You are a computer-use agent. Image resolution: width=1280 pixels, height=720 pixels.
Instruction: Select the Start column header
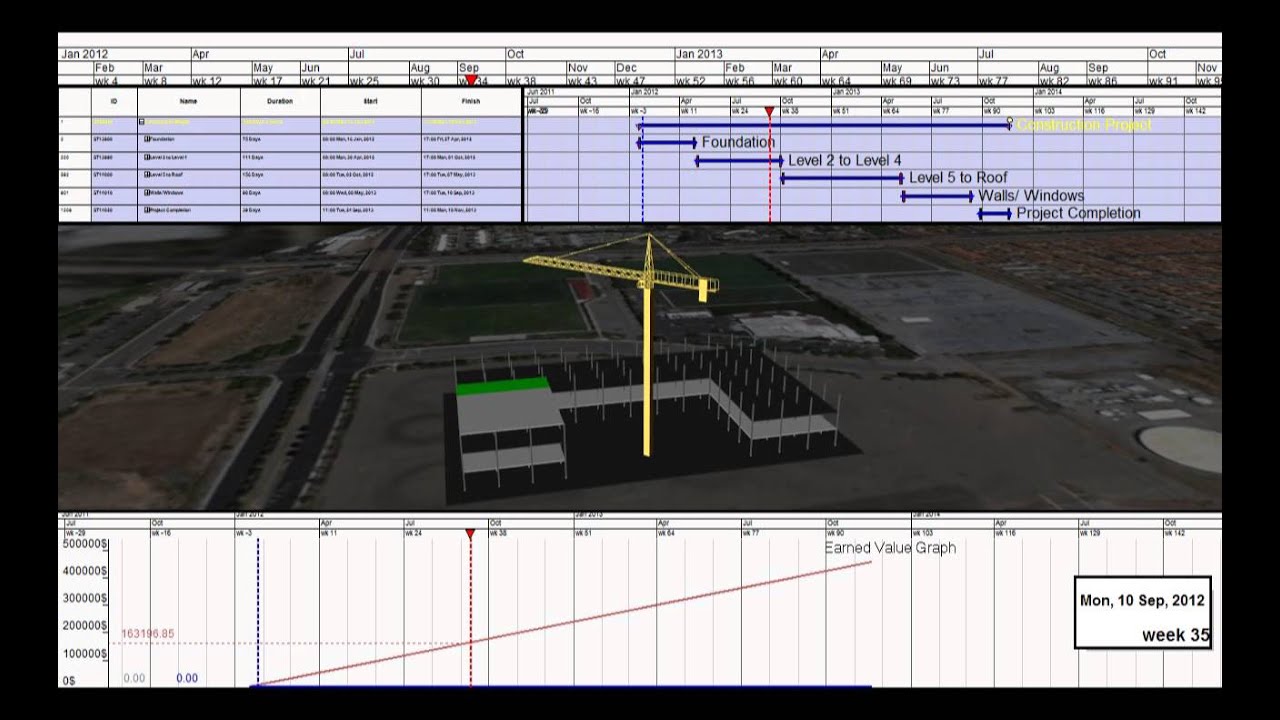tap(370, 101)
